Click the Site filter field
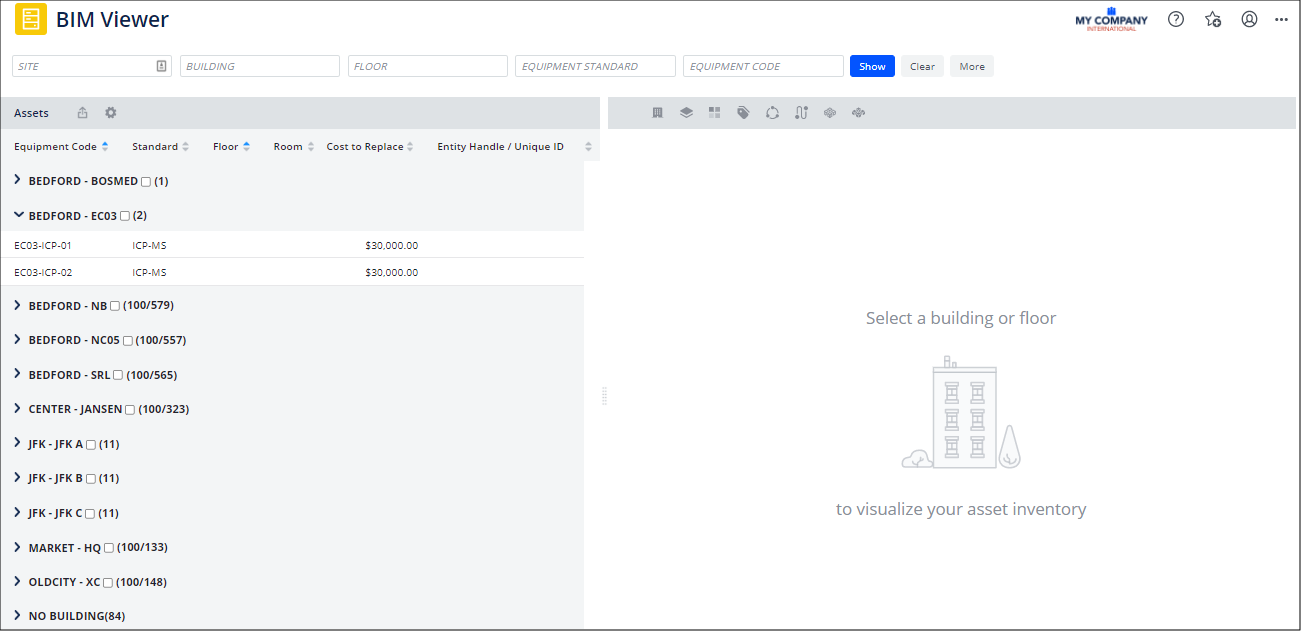This screenshot has width=1310, height=640. (92, 66)
